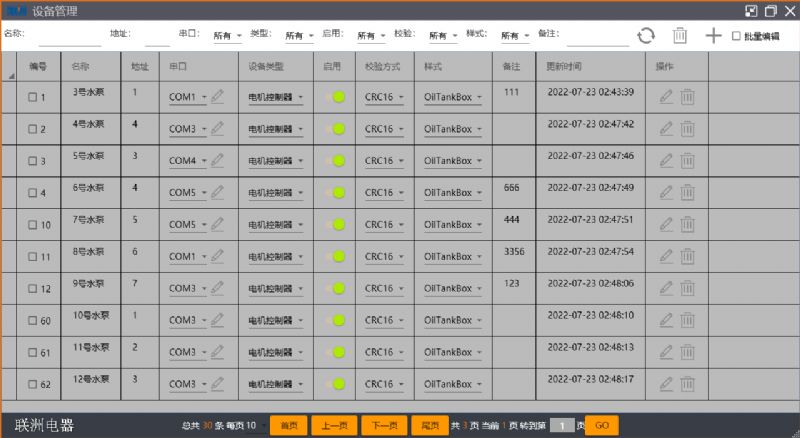The width and height of the screenshot is (800, 438).
Task: Open the 类型 filter dropdown
Action: click(298, 35)
